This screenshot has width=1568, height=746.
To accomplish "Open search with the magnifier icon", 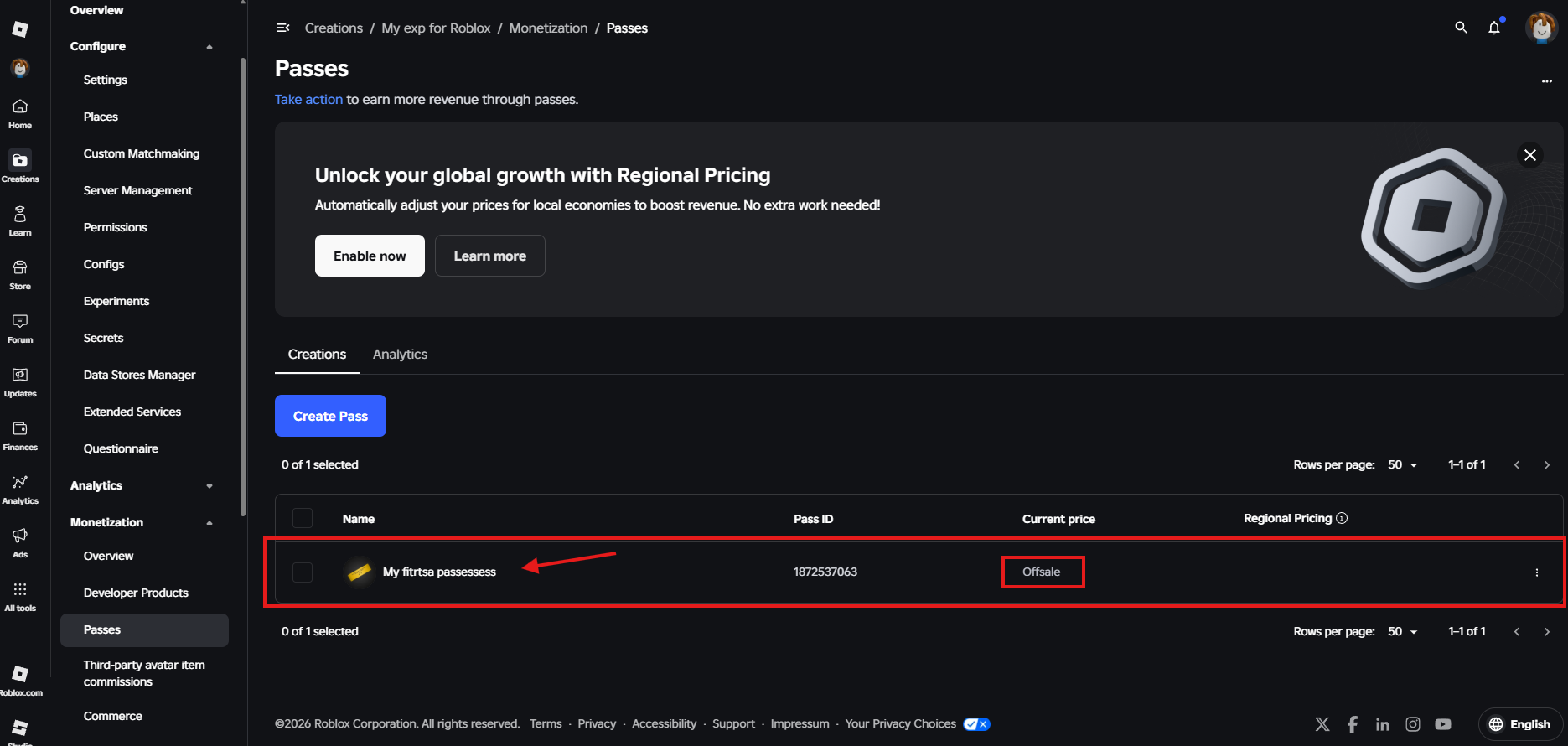I will coord(1461,28).
